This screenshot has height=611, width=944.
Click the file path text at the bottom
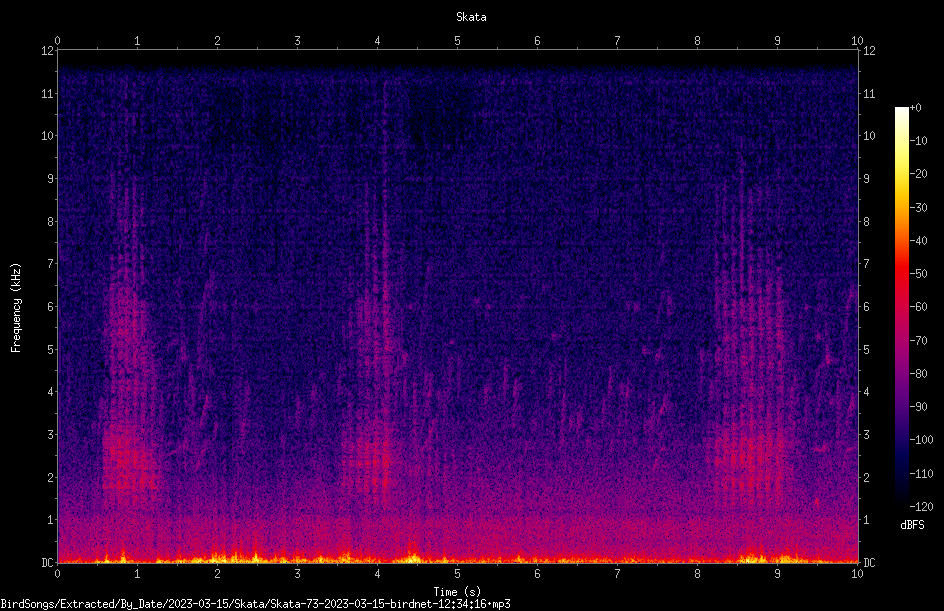point(255,604)
